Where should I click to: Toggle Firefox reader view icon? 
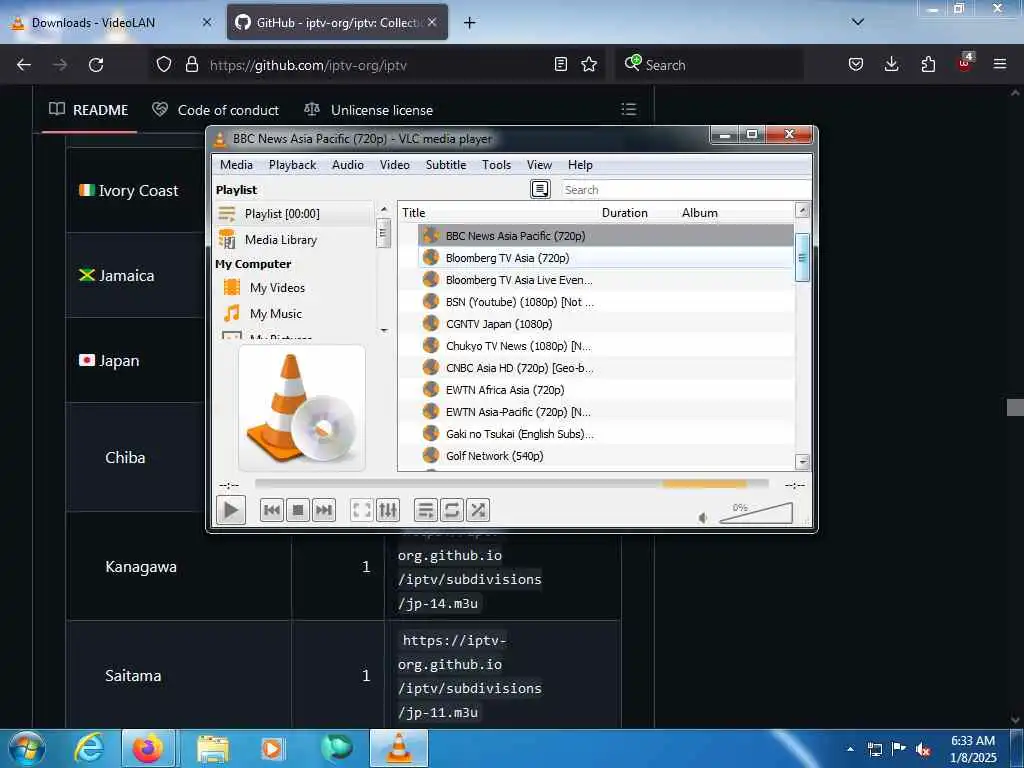click(x=560, y=64)
